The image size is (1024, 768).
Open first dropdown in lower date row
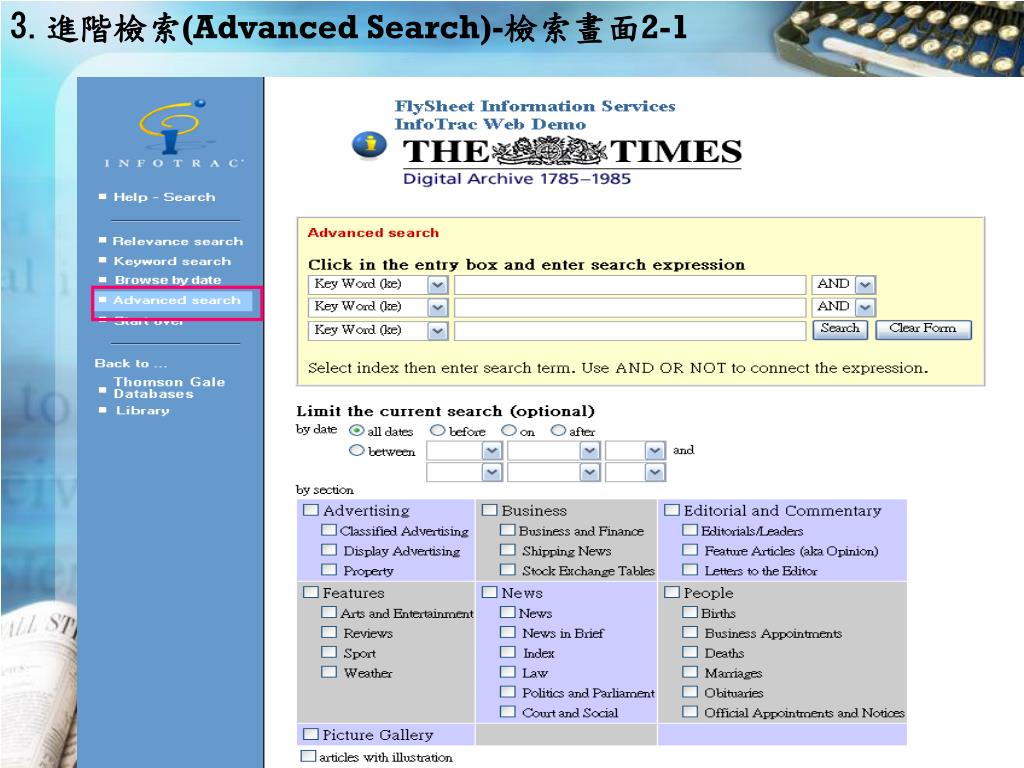coord(464,472)
